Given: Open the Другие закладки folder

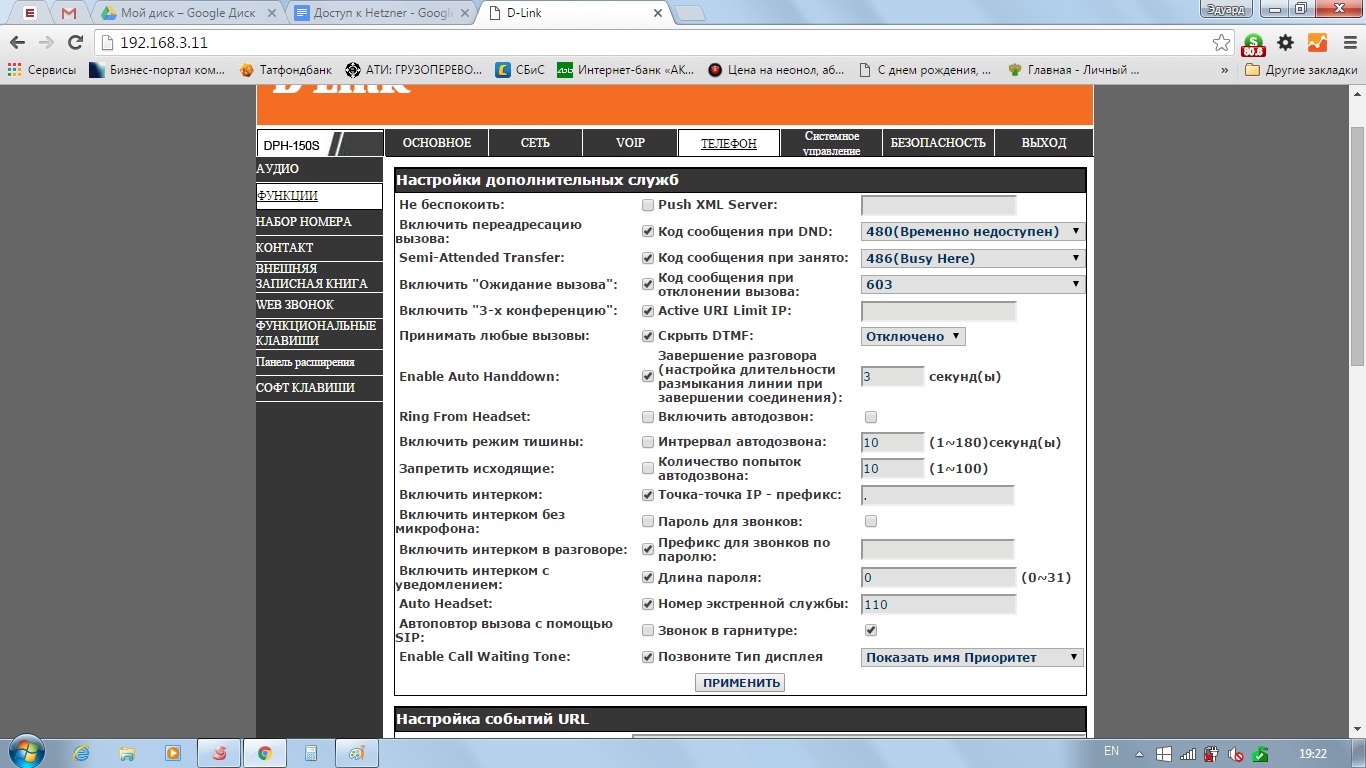Looking at the screenshot, I should [1301, 70].
